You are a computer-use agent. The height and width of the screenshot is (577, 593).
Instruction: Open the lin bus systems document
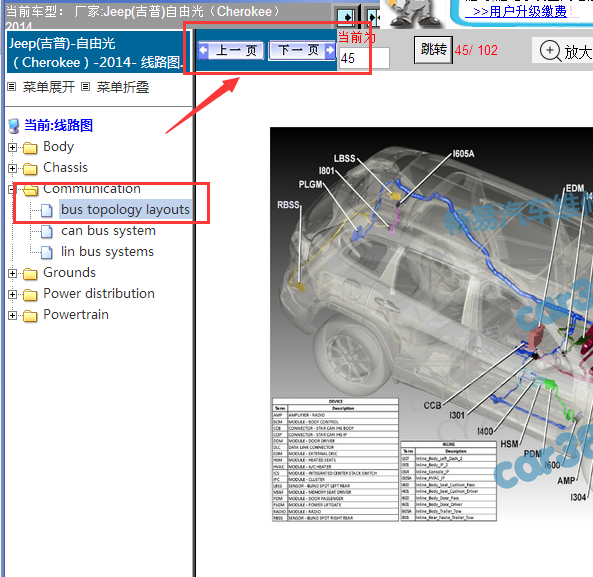pos(107,252)
